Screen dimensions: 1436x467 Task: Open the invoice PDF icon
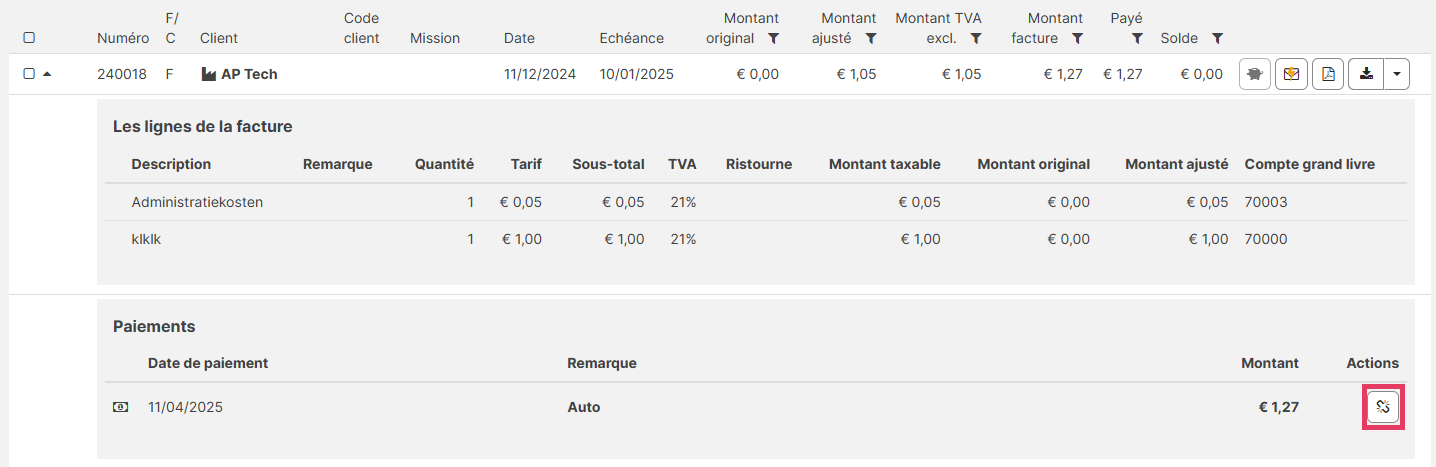pyautogui.click(x=1328, y=74)
